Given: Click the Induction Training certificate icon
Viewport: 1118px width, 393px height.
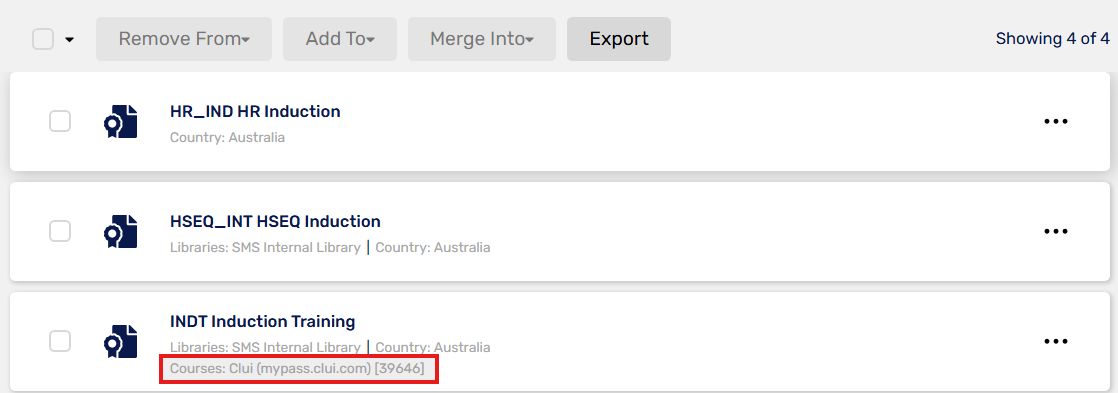Looking at the screenshot, I should (x=120, y=341).
